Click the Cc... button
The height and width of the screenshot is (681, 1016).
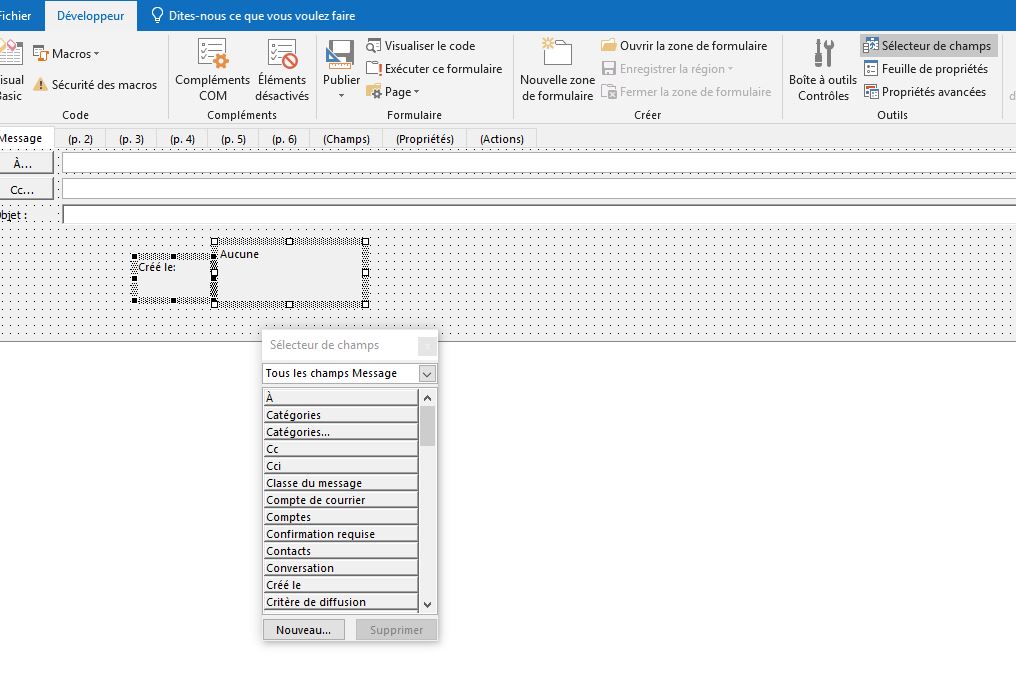(x=25, y=190)
